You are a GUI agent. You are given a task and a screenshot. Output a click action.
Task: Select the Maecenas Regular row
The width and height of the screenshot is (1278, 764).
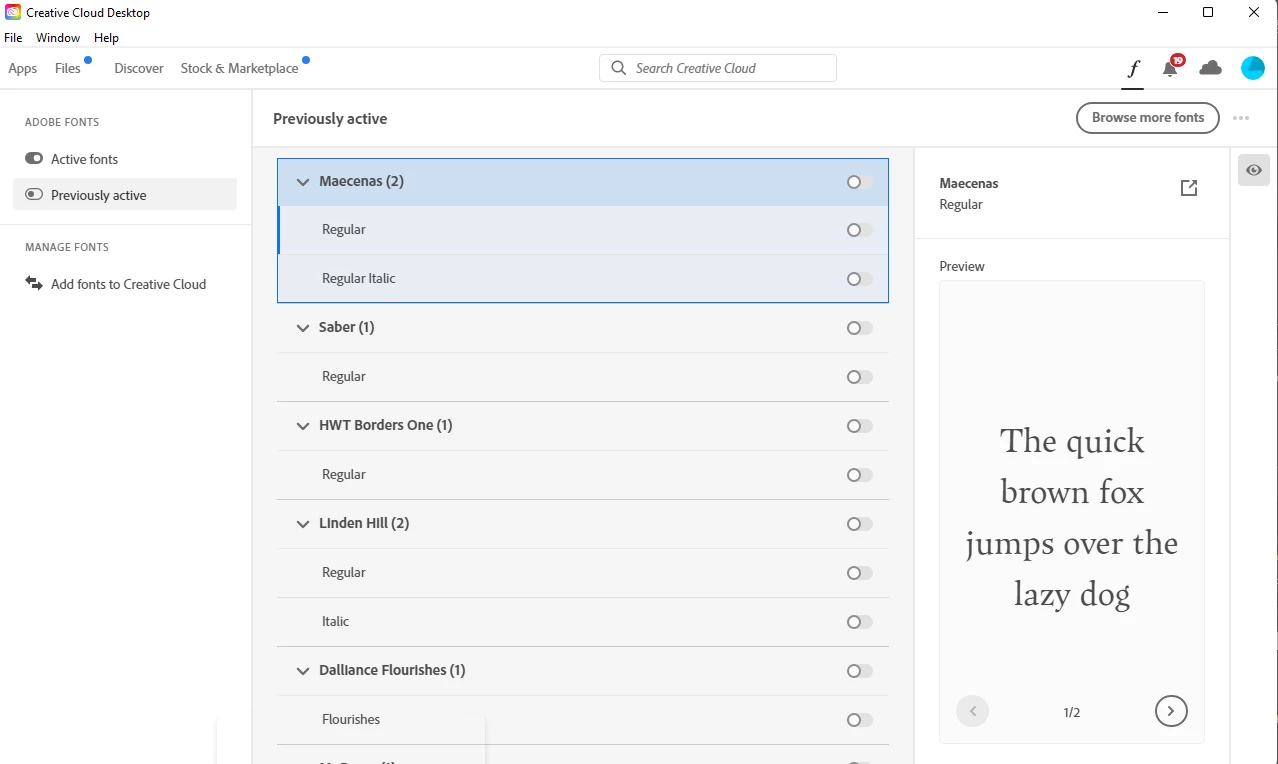583,230
